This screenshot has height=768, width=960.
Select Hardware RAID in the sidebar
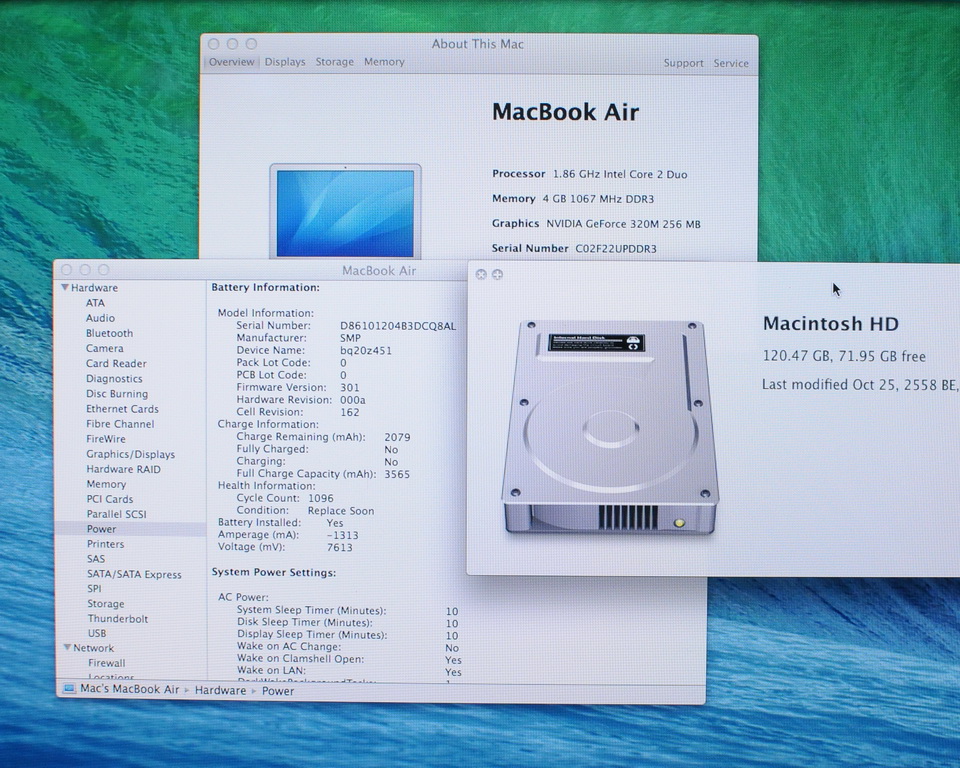pyautogui.click(x=123, y=469)
